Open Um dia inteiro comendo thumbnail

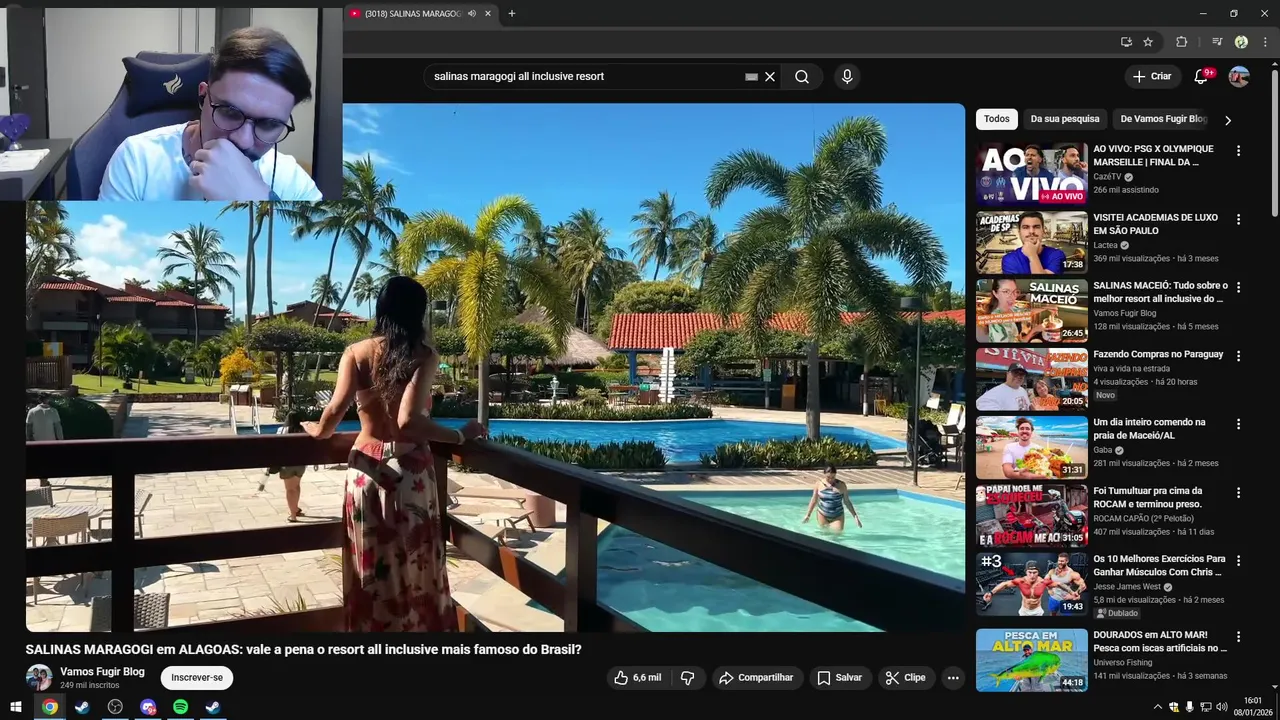click(1031, 447)
